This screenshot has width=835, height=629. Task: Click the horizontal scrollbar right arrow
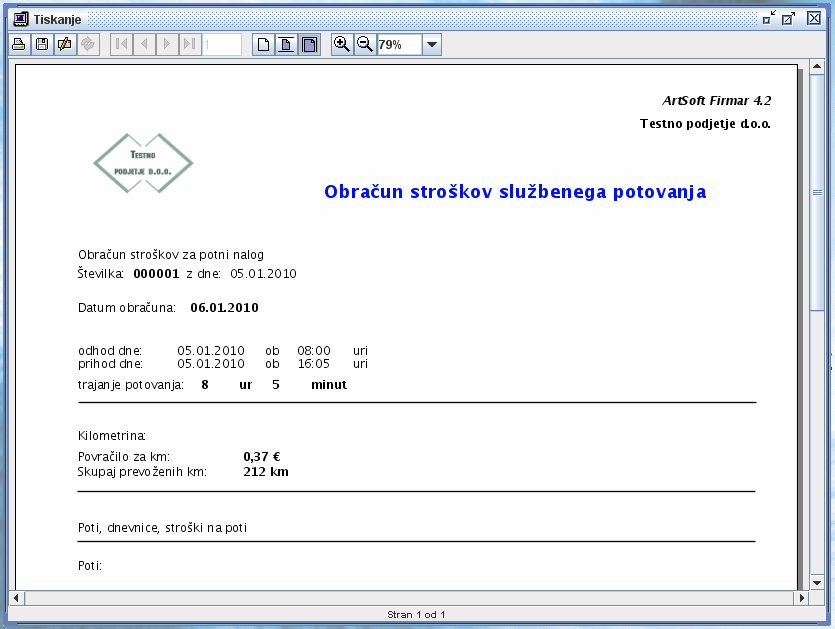tap(801, 597)
